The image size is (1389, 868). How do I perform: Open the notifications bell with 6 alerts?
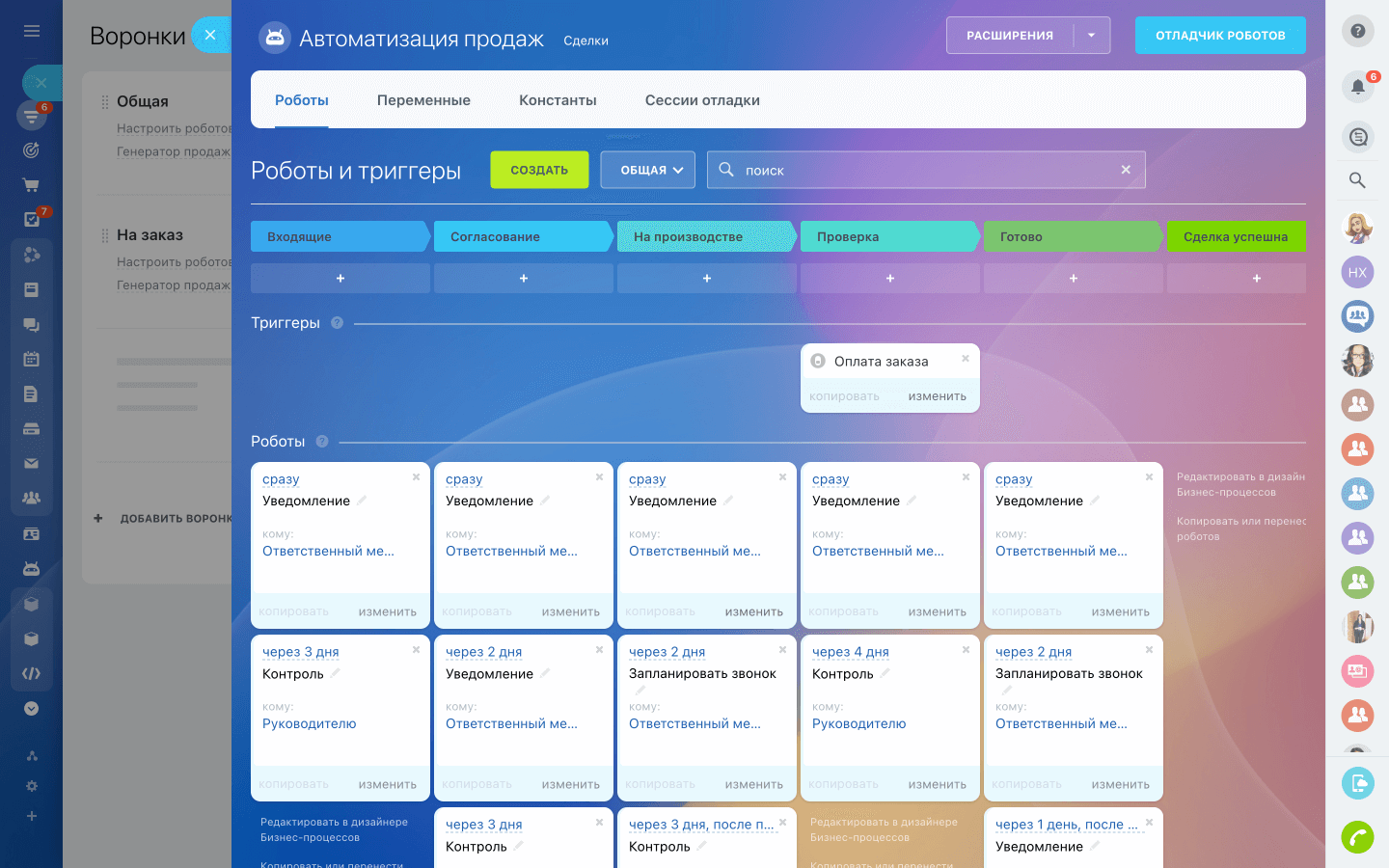pyautogui.click(x=1357, y=87)
